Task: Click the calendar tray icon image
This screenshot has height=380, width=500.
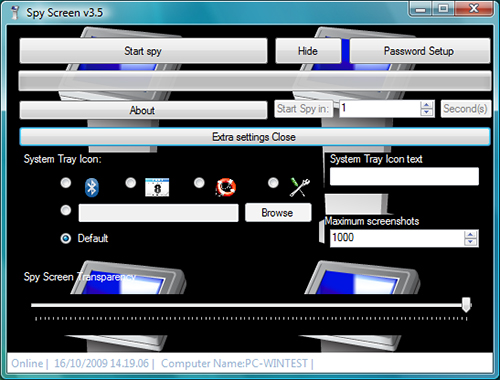Action: (157, 187)
